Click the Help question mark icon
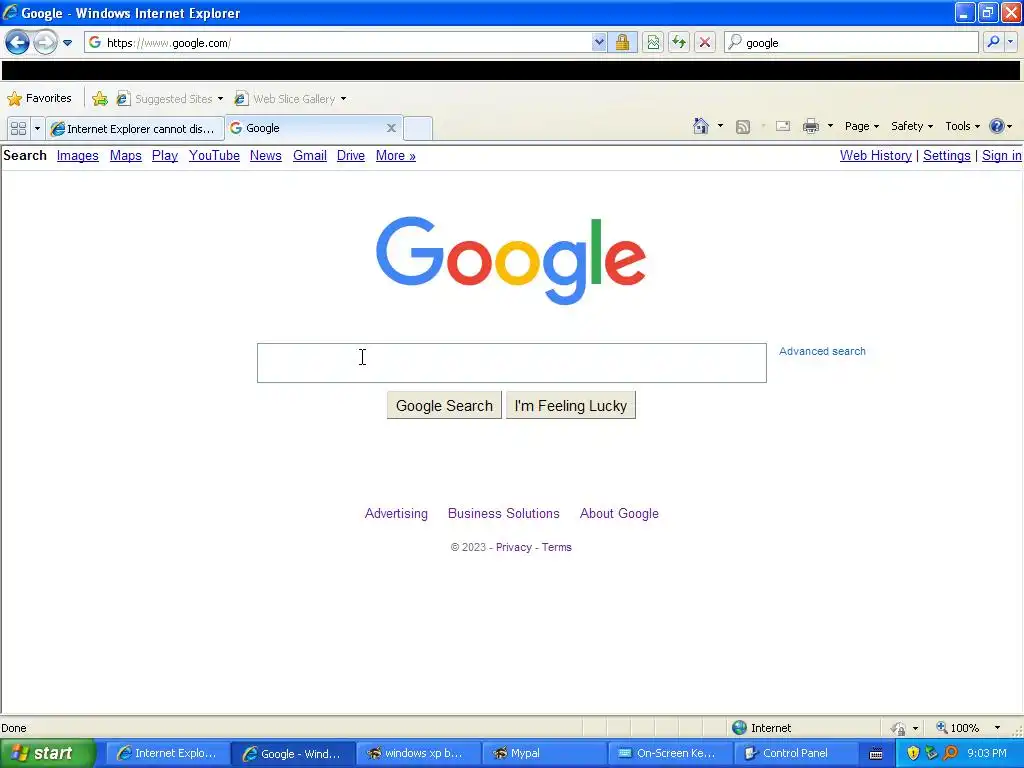The height and width of the screenshot is (768, 1024). pos(997,126)
